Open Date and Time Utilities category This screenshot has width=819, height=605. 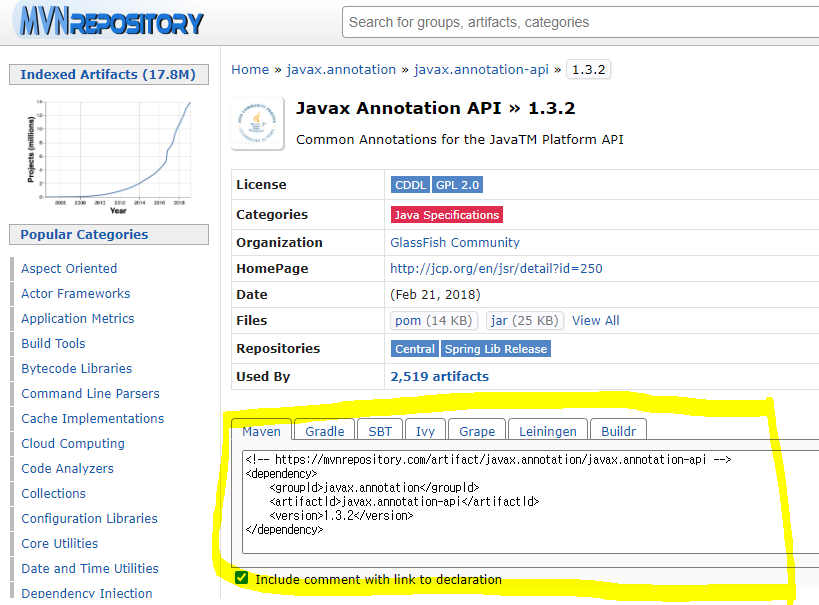(x=90, y=568)
